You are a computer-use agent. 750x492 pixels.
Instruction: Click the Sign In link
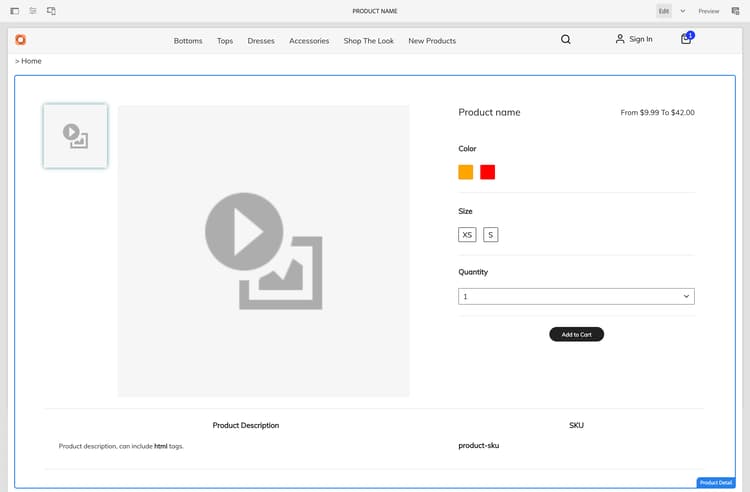tap(634, 39)
